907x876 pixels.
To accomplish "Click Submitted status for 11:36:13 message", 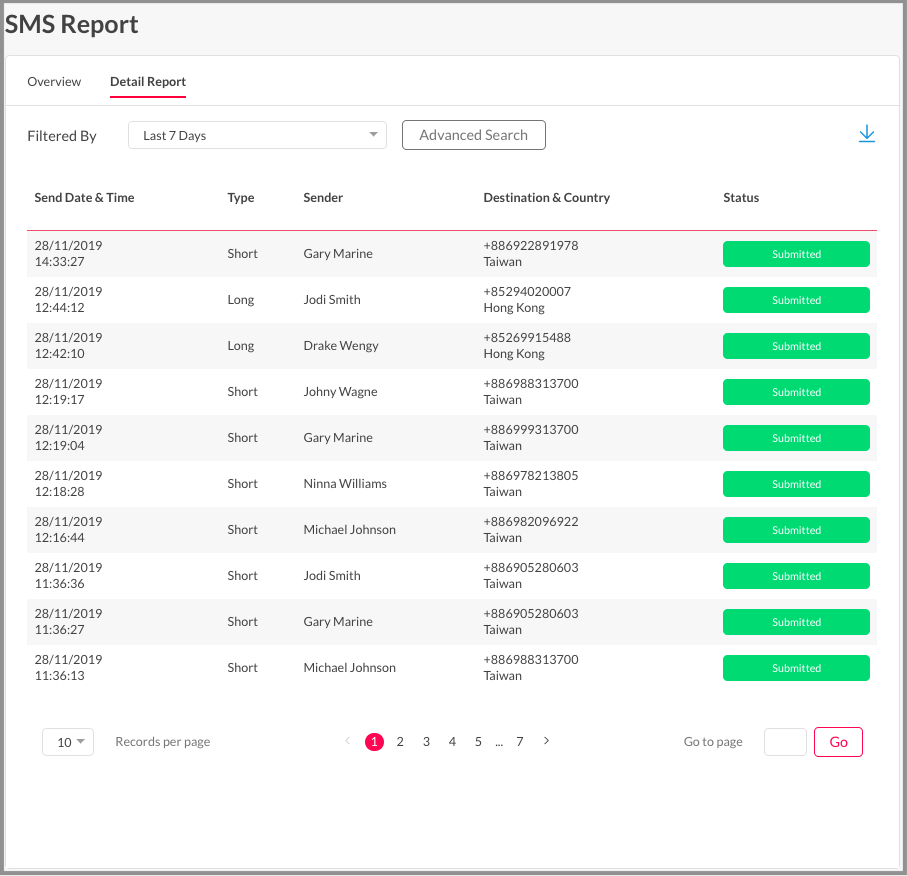I will (x=796, y=668).
